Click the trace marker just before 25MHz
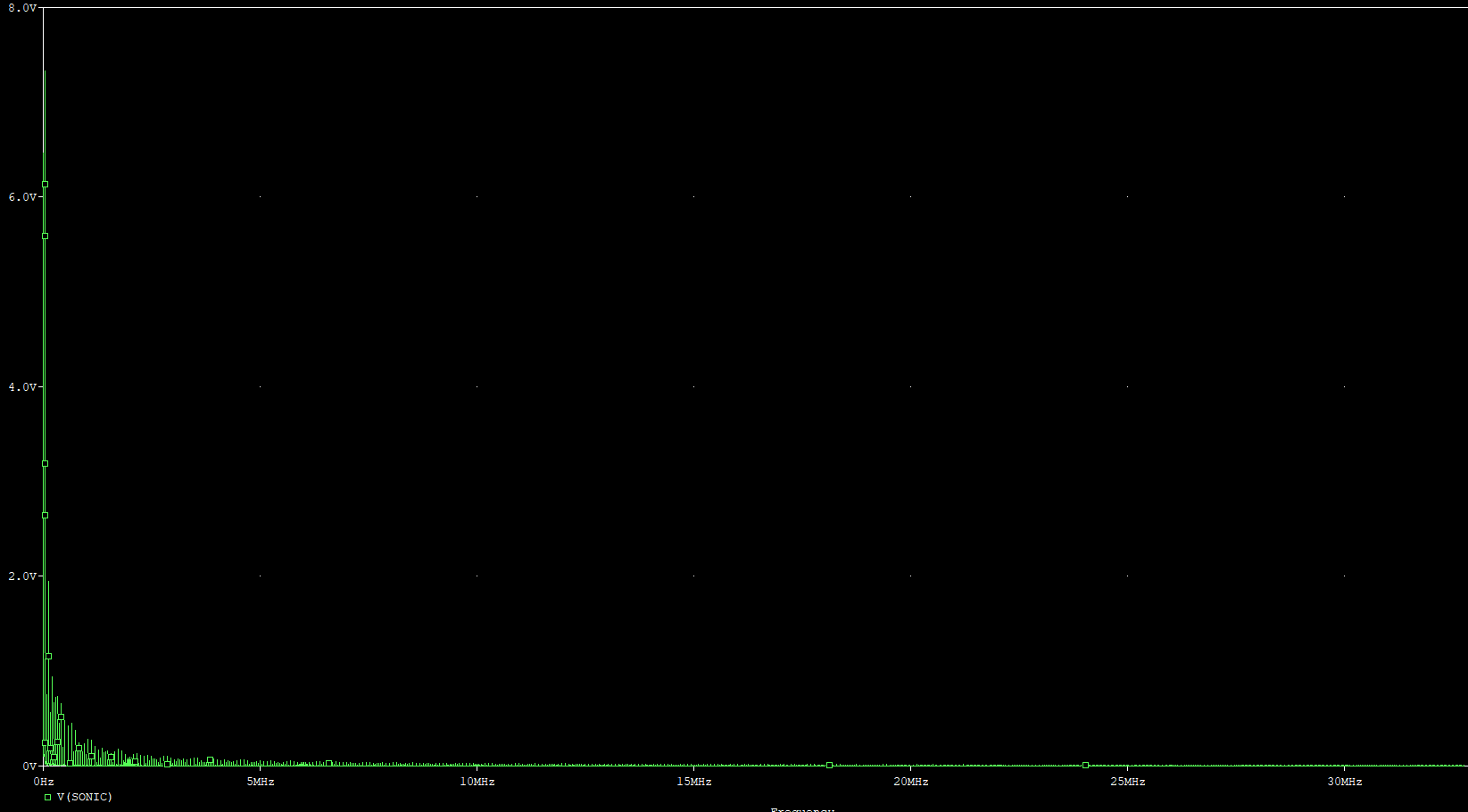The image size is (1468, 812). [1085, 766]
